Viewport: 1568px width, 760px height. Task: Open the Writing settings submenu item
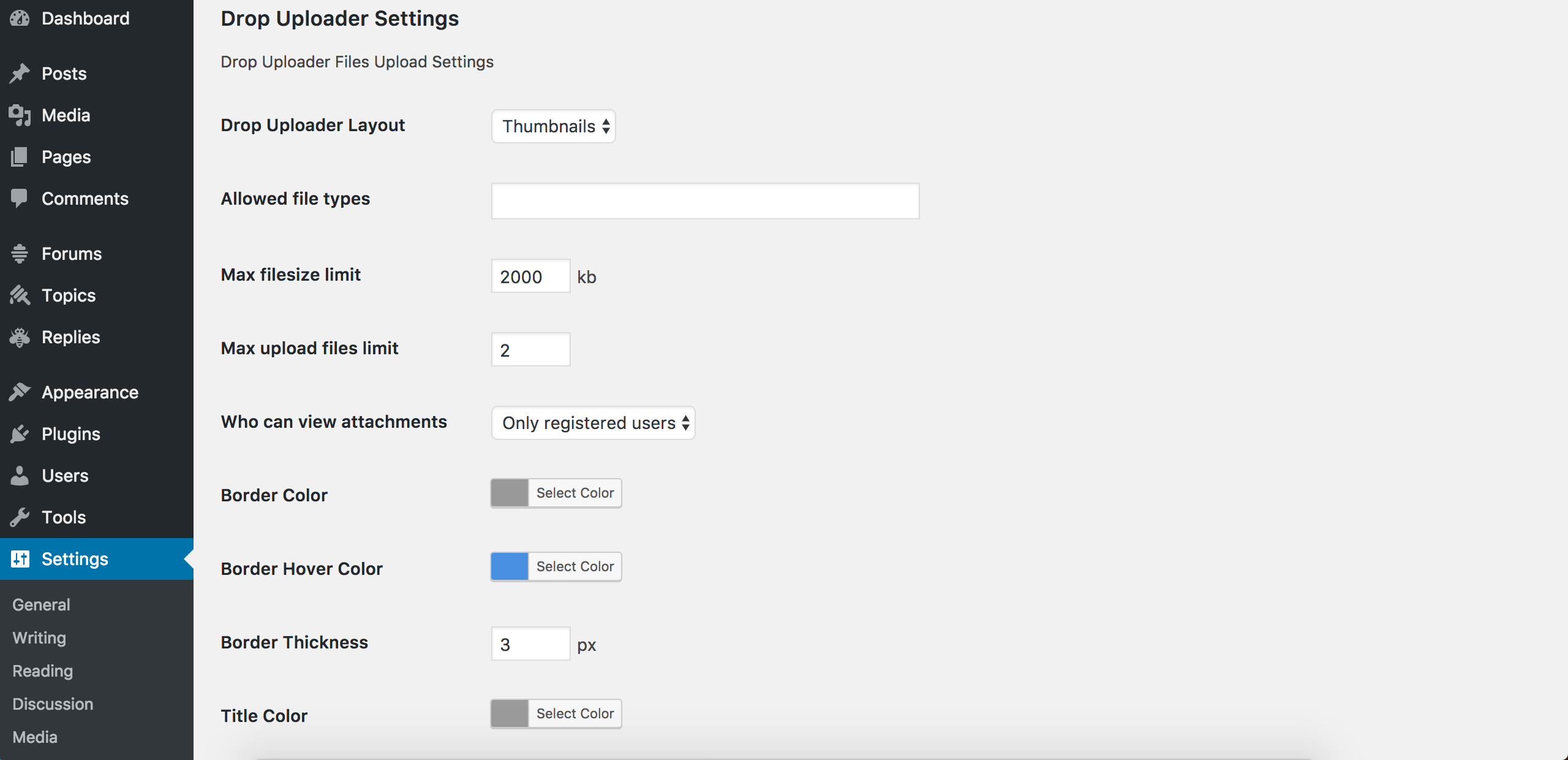(39, 638)
